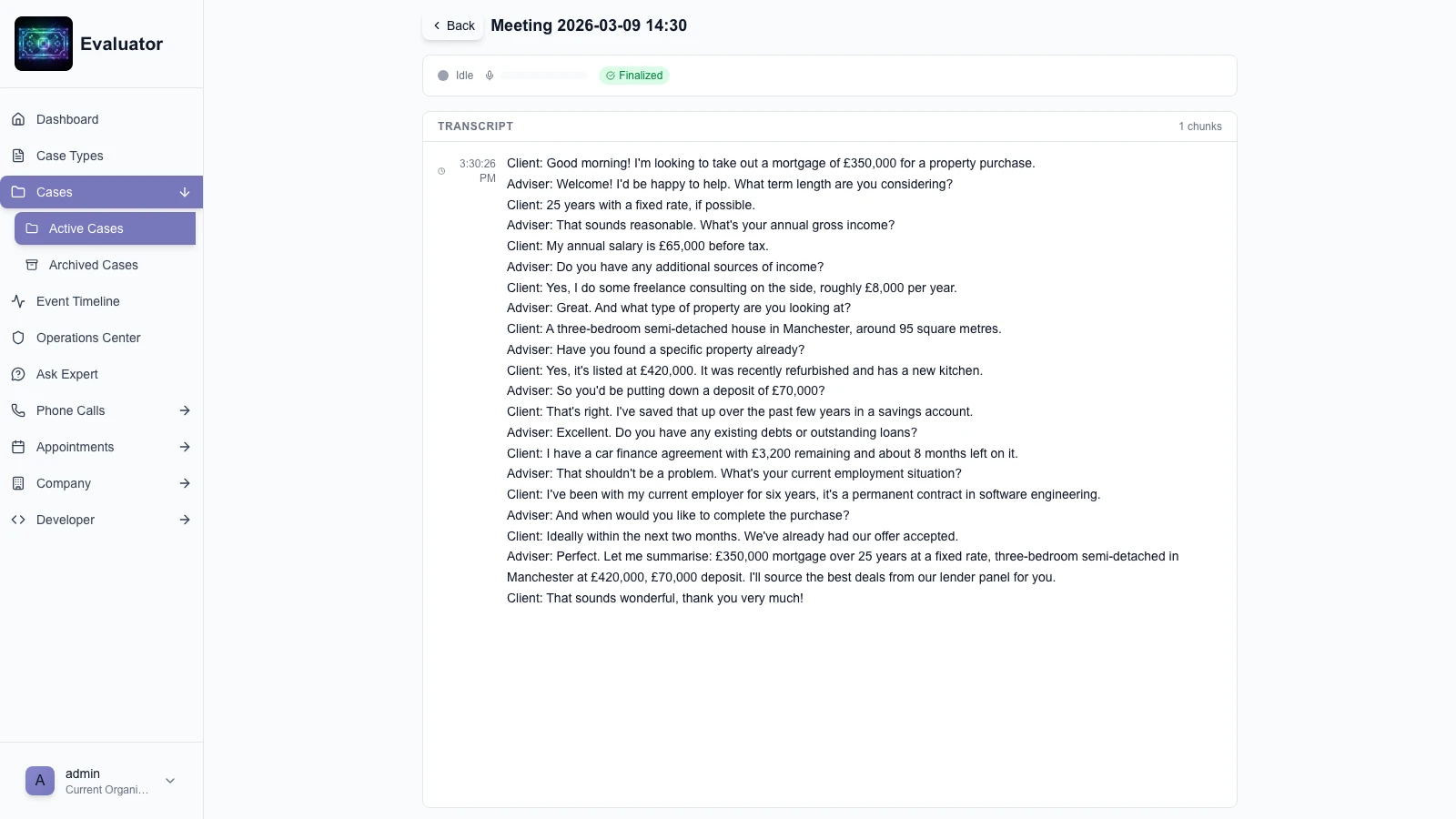The image size is (1456, 819).
Task: Go back using the Back button
Action: [x=453, y=25]
